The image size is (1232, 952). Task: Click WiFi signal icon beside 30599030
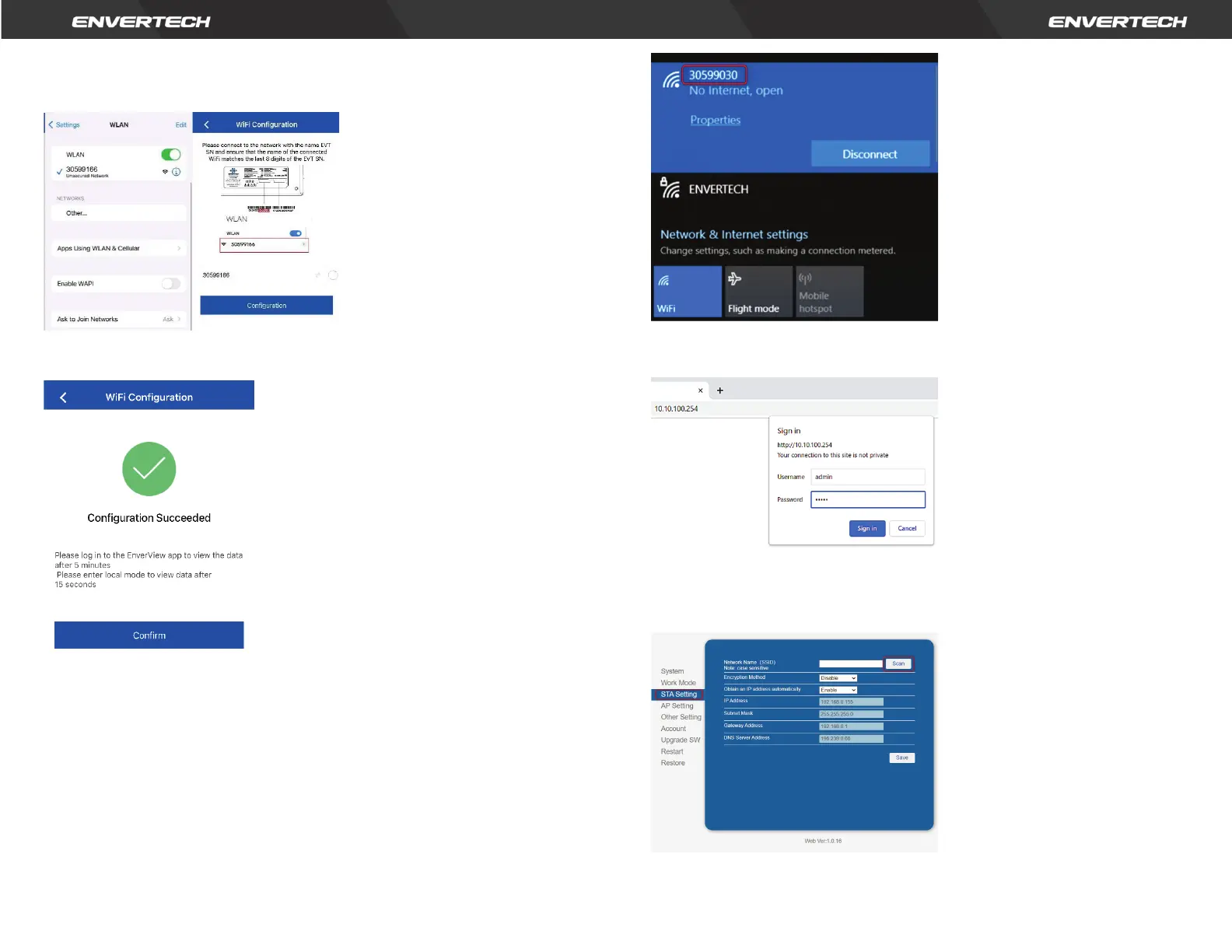click(x=670, y=79)
